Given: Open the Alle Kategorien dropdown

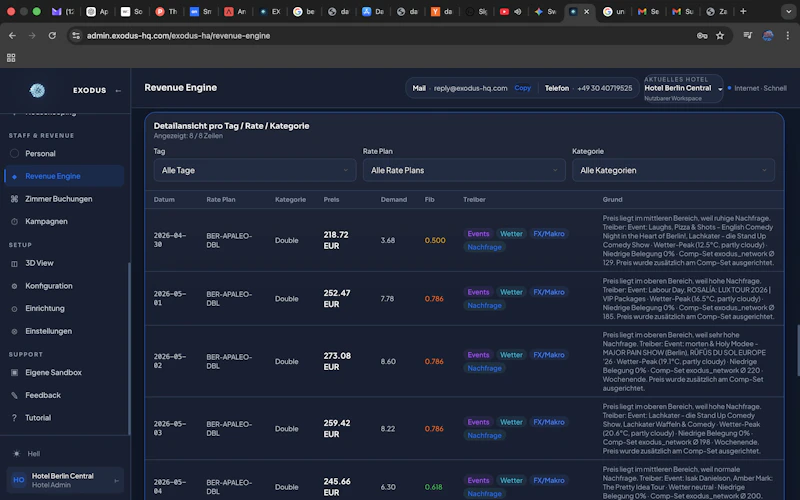Looking at the screenshot, I should [x=673, y=170].
